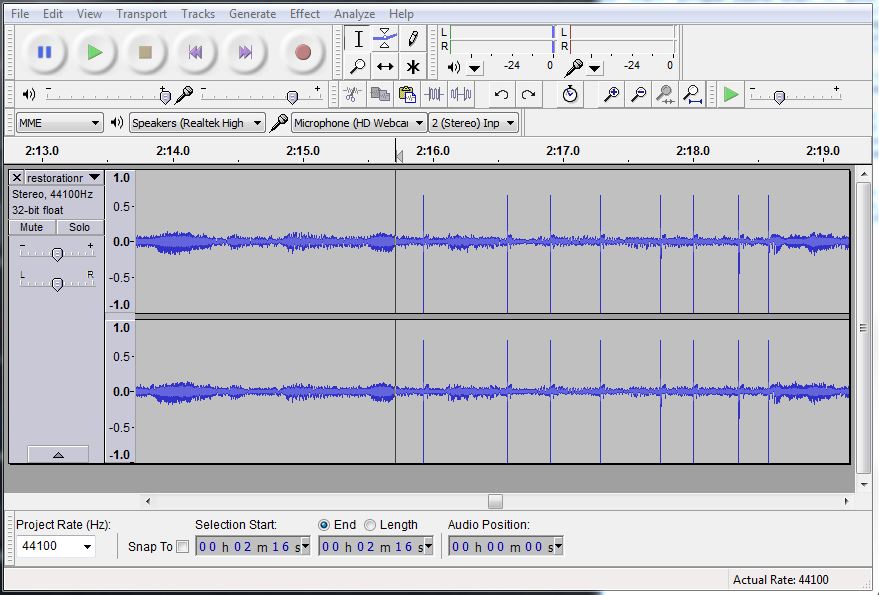Click the Cut (scissors) icon
This screenshot has height=595, width=879.
352,94
